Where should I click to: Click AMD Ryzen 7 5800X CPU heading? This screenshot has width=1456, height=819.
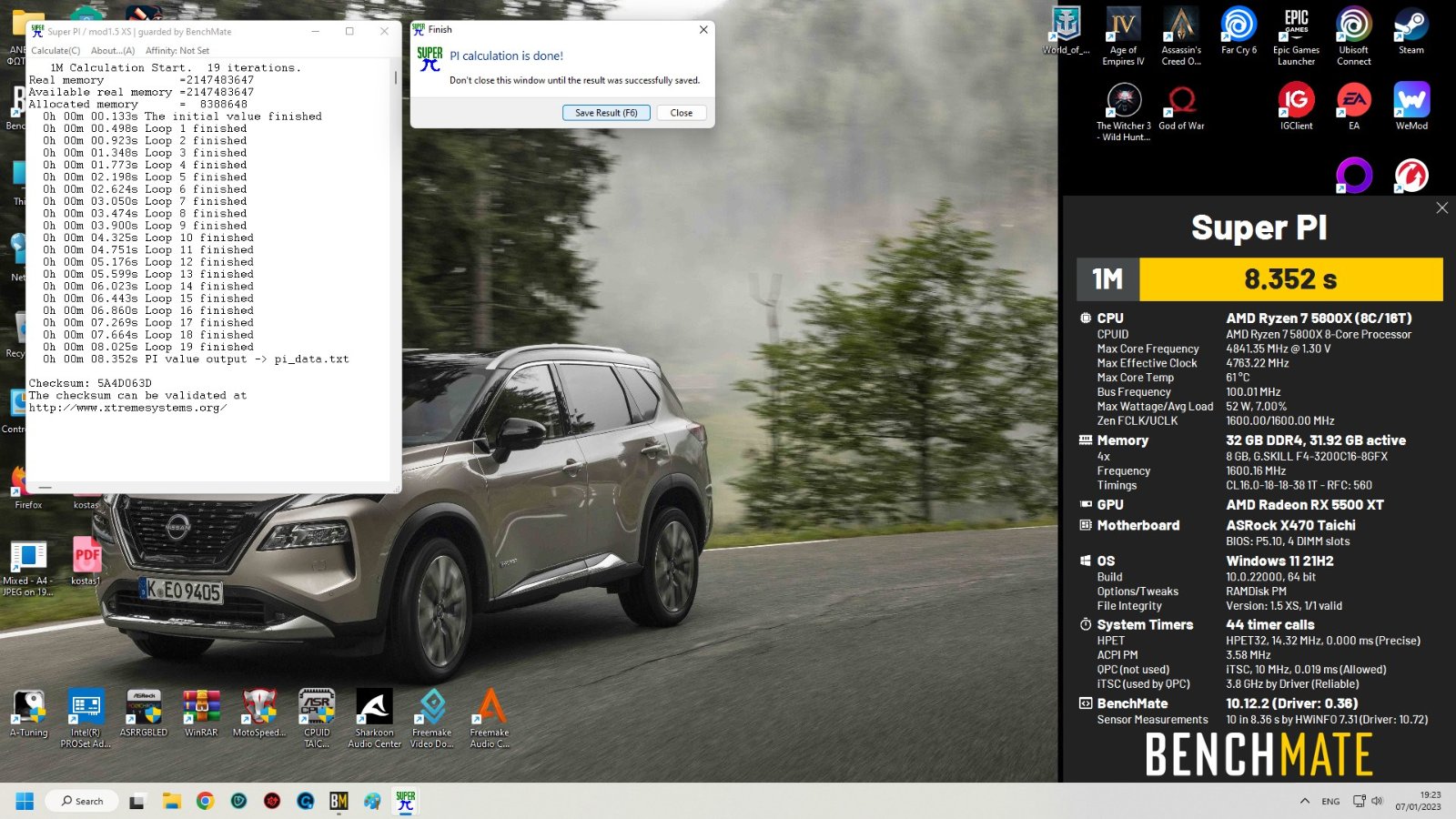click(x=1319, y=318)
